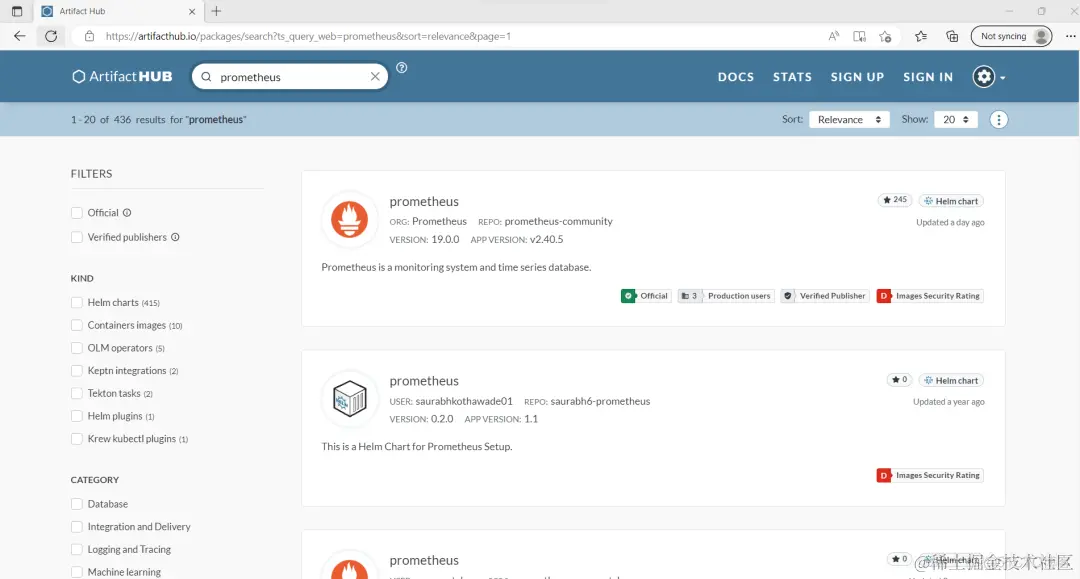1080x579 pixels.
Task: Clear the prometheus search text
Action: tap(375, 76)
